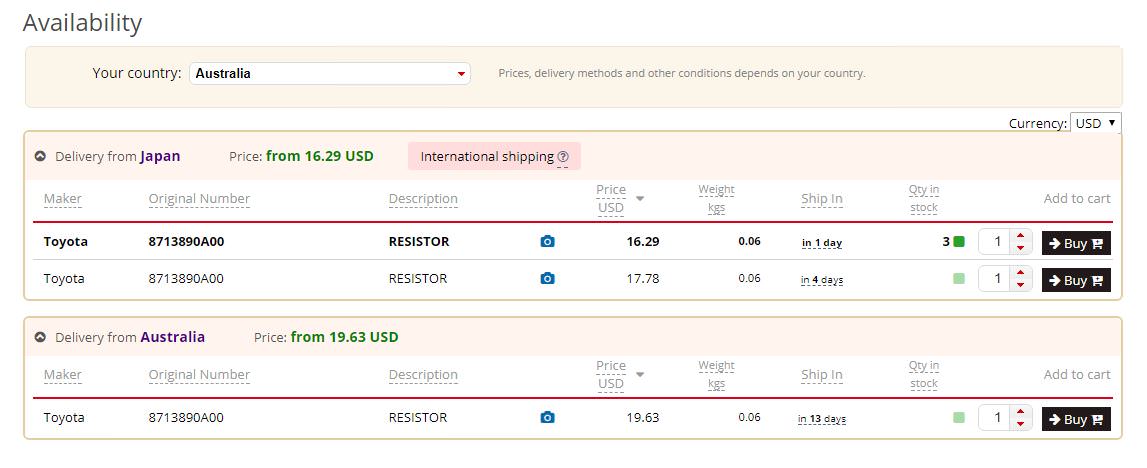Increase quantity for the 19.63 USD item
The image size is (1147, 468).
click(x=1020, y=413)
